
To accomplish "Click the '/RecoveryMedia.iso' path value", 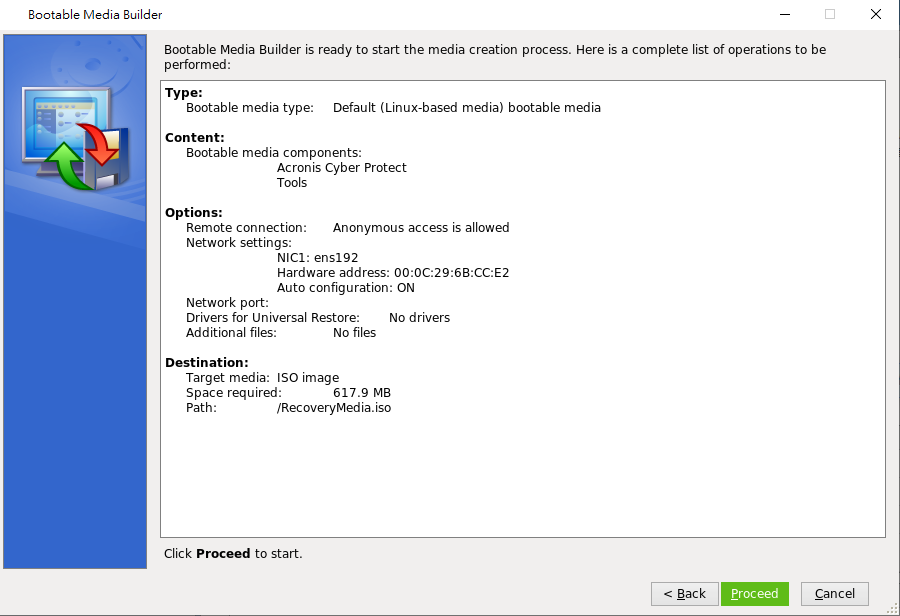I will click(333, 408).
